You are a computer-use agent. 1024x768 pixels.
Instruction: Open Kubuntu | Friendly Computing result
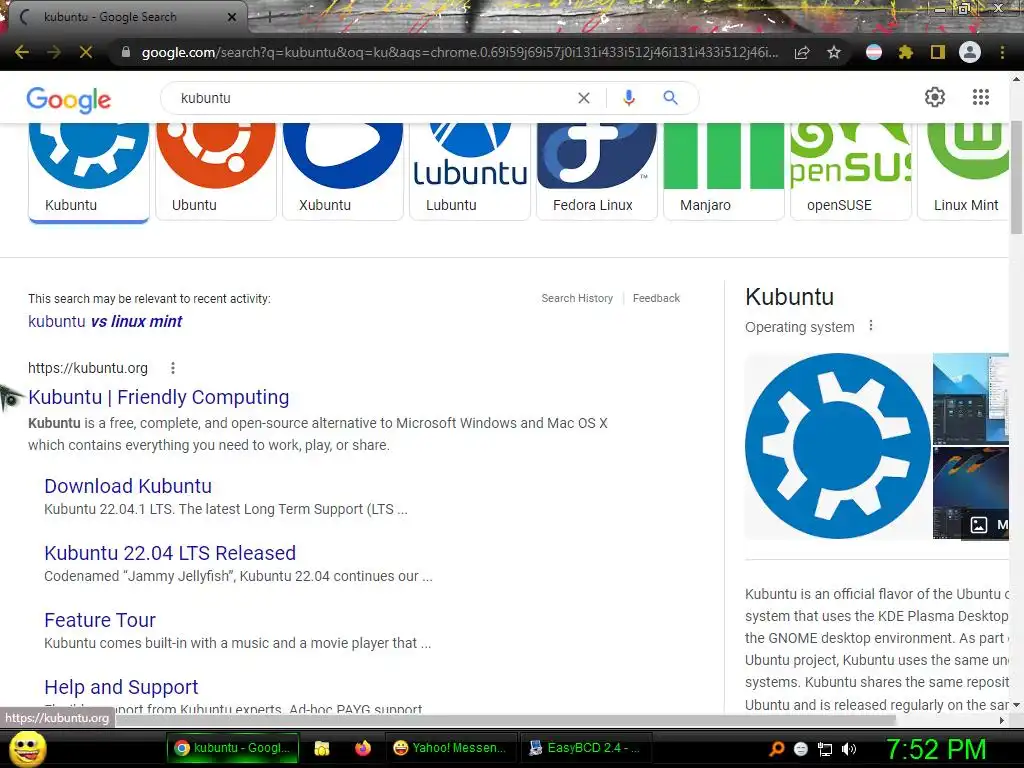(x=159, y=397)
